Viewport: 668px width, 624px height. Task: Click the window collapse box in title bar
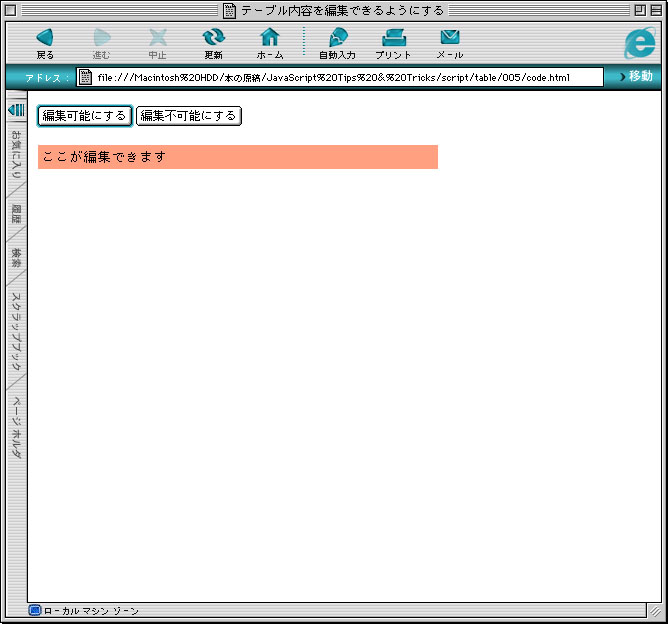656,10
